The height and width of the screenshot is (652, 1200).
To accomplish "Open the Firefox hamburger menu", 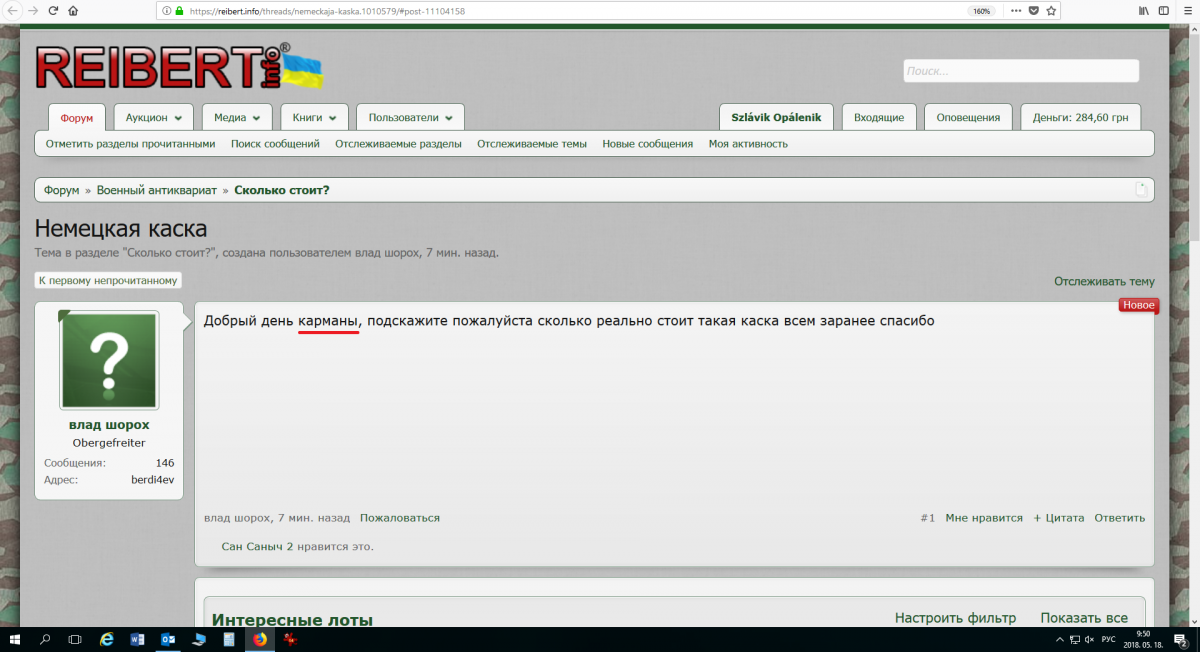I will point(1187,11).
